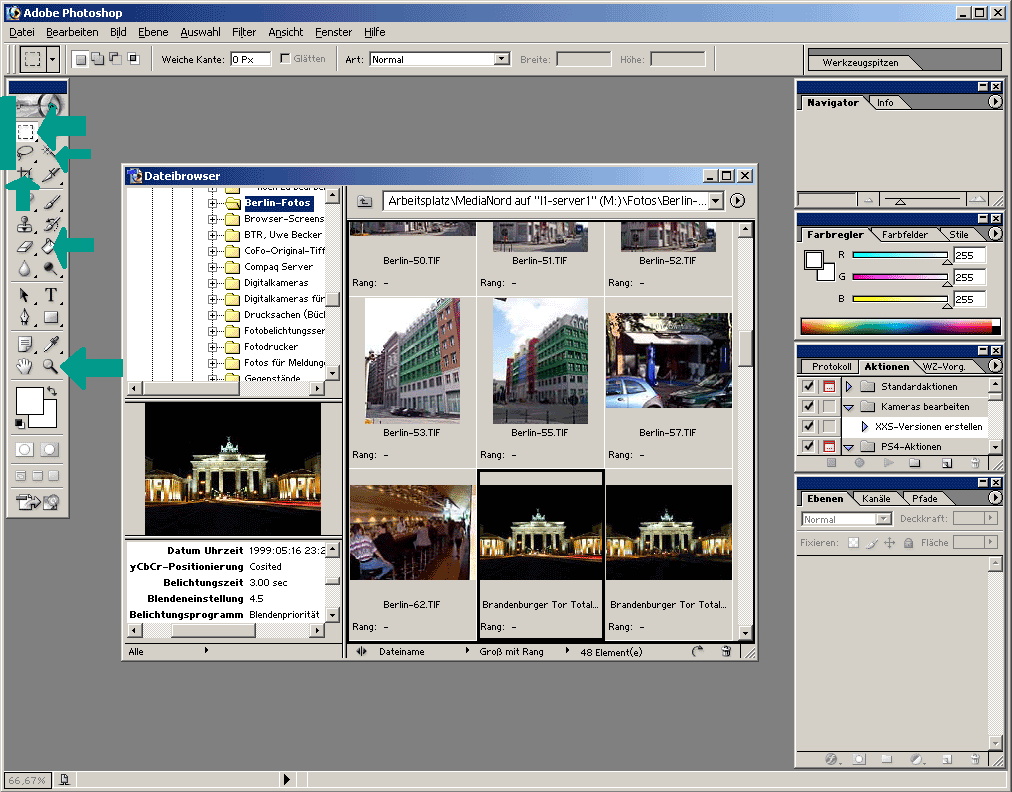Choose the Type text tool

click(50, 295)
